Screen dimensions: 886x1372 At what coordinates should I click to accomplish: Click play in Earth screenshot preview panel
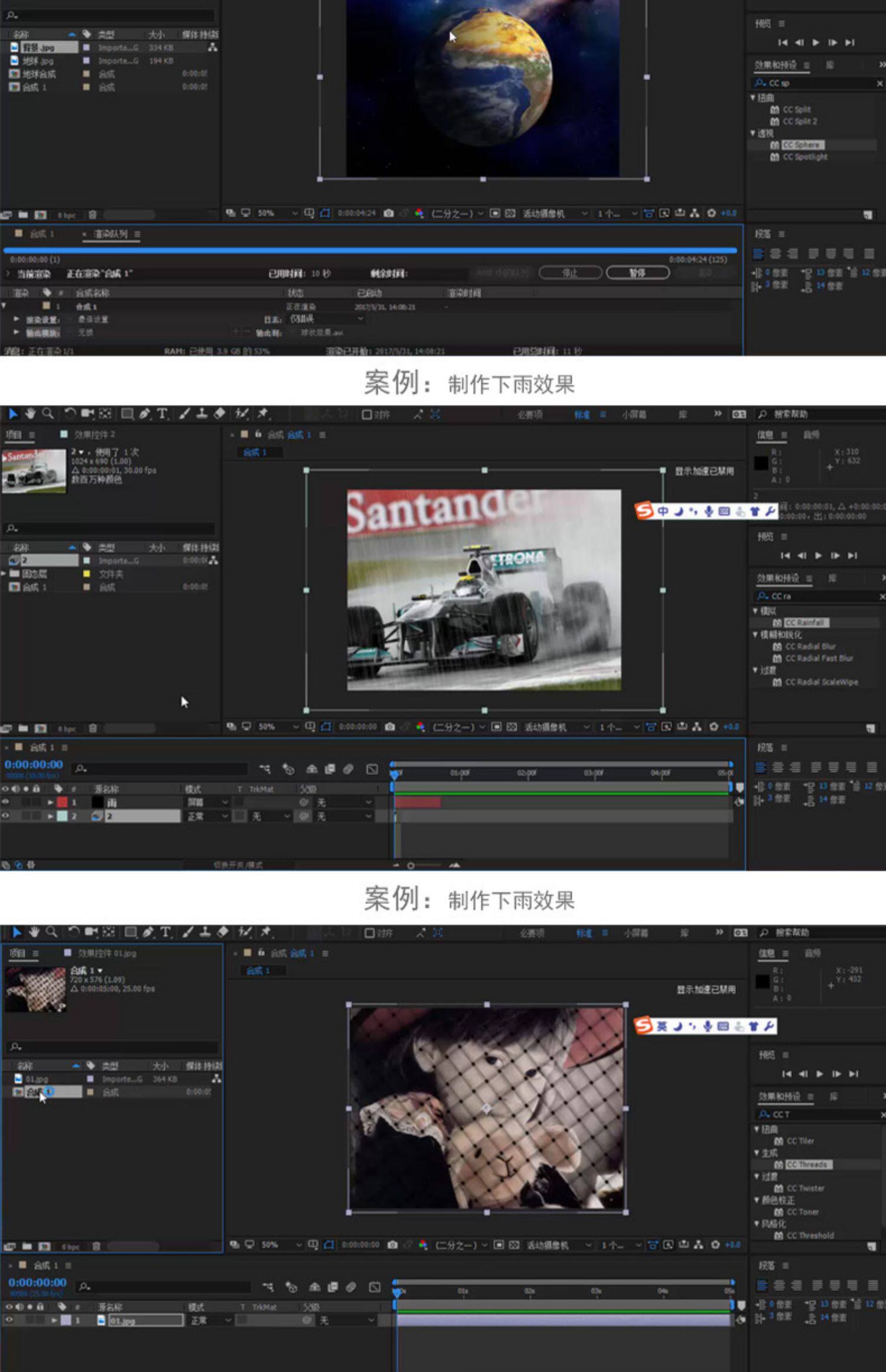pyautogui.click(x=816, y=43)
